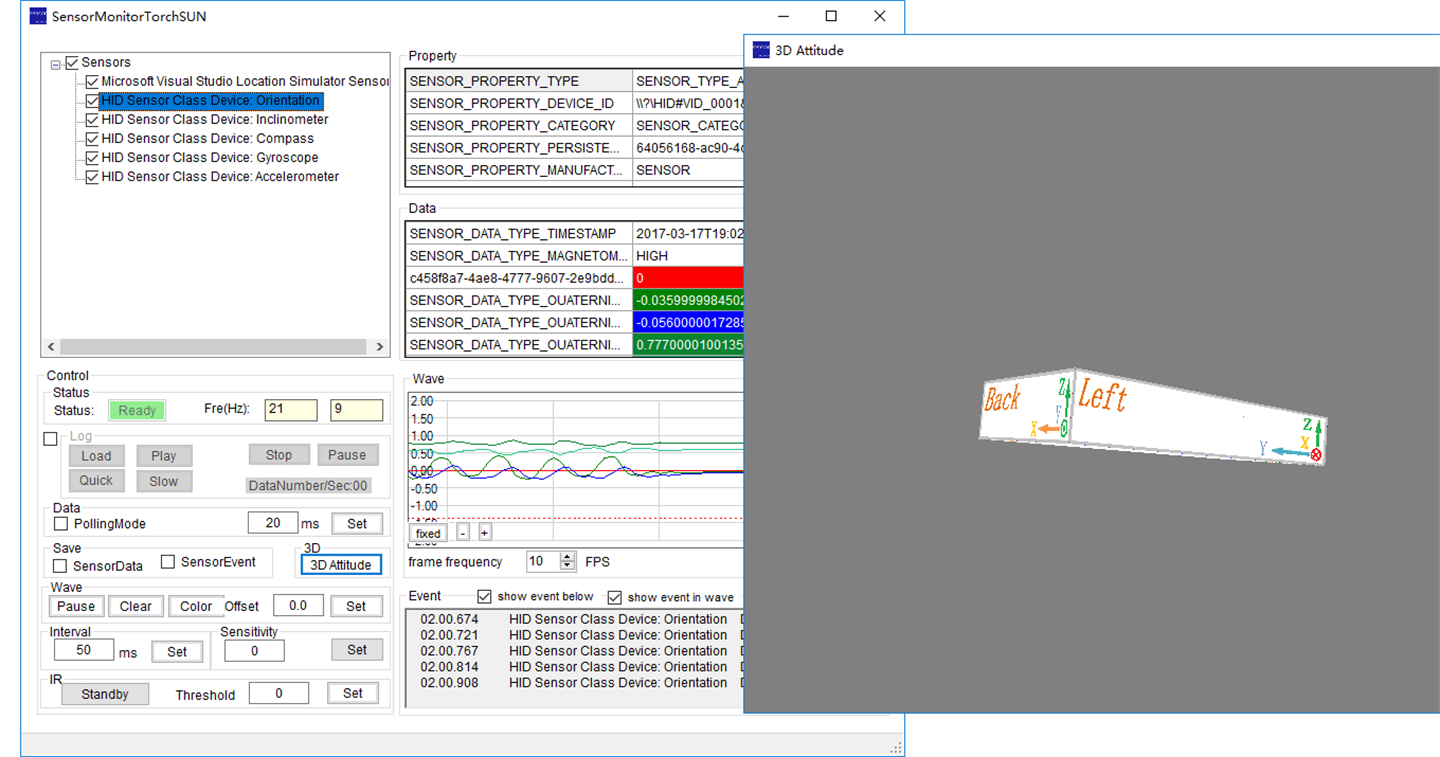Image resolution: width=1440 pixels, height=757 pixels.
Task: Click the sensor tree's right scroll arrow
Action: click(380, 347)
